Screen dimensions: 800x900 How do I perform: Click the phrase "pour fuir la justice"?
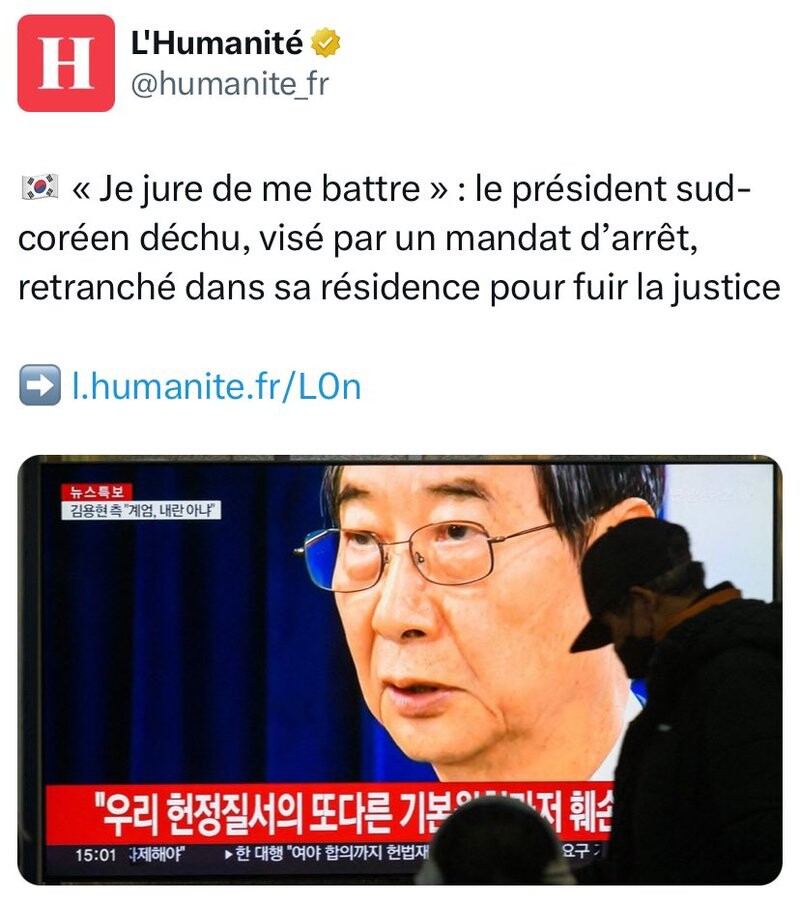click(x=635, y=287)
